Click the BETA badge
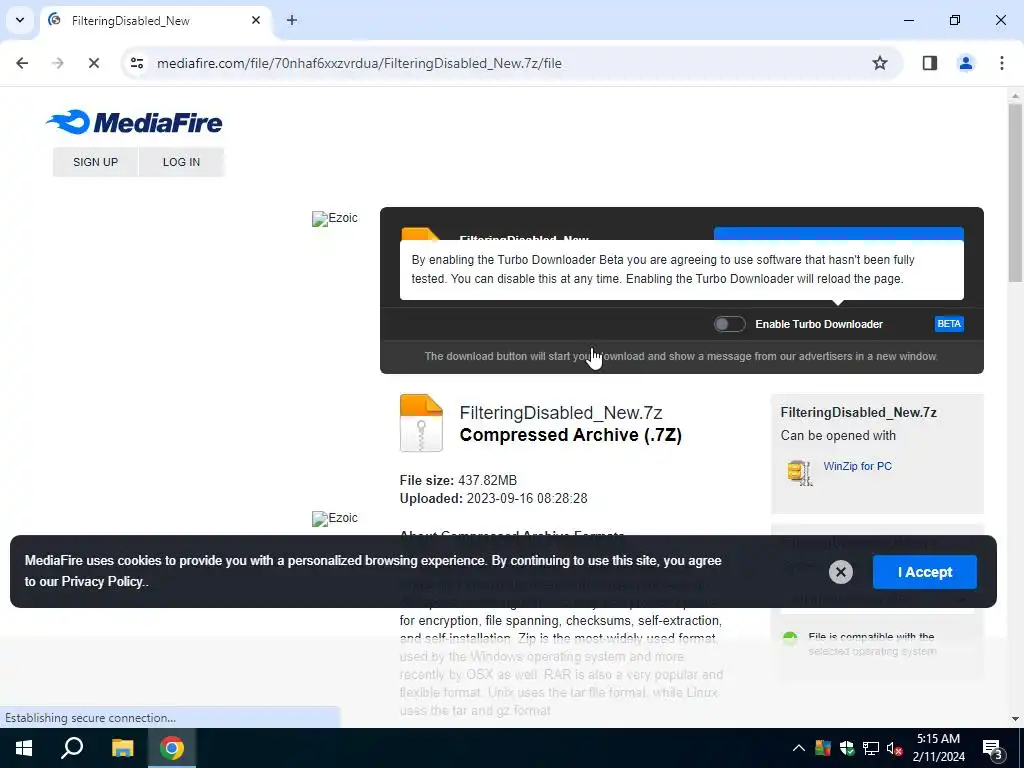Viewport: 1024px width, 768px height. tap(949, 324)
